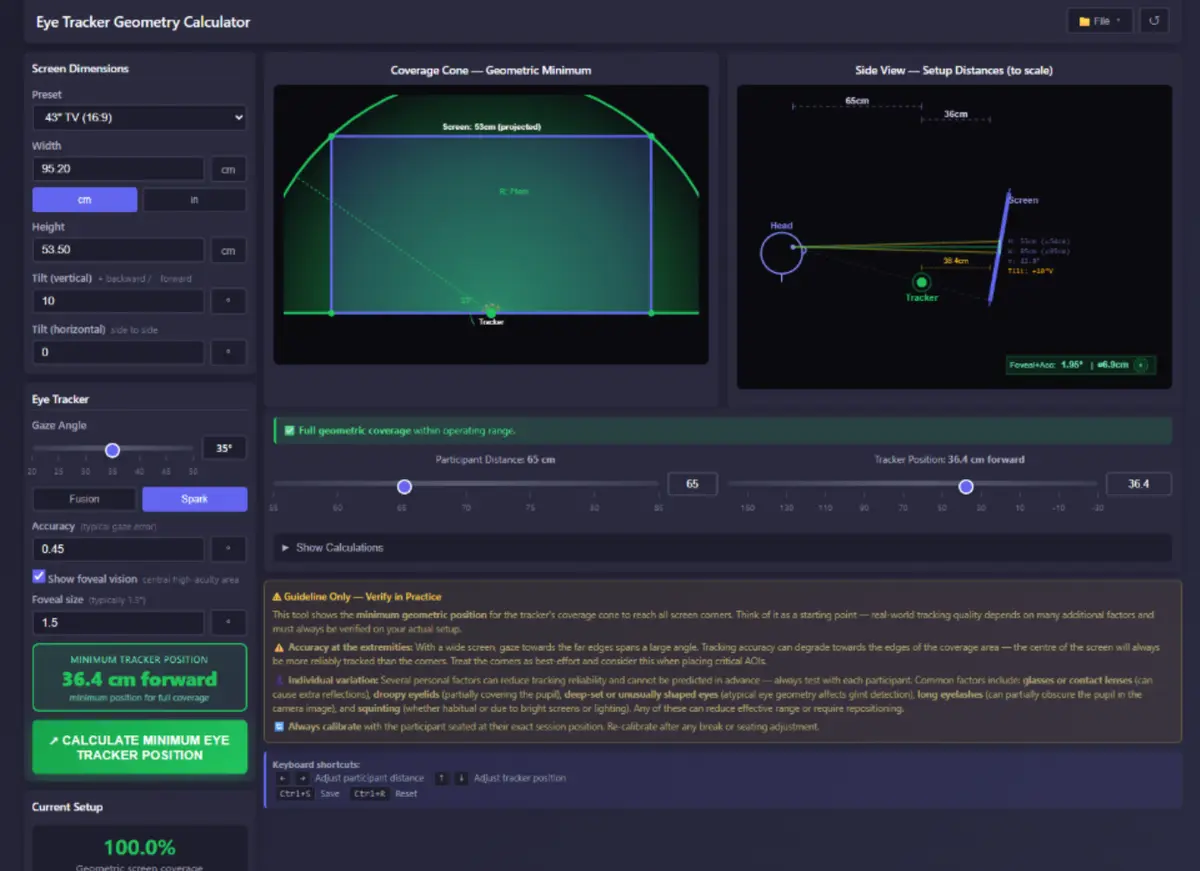Click the Side View diagram title
Image resolution: width=1200 pixels, height=871 pixels.
[954, 71]
